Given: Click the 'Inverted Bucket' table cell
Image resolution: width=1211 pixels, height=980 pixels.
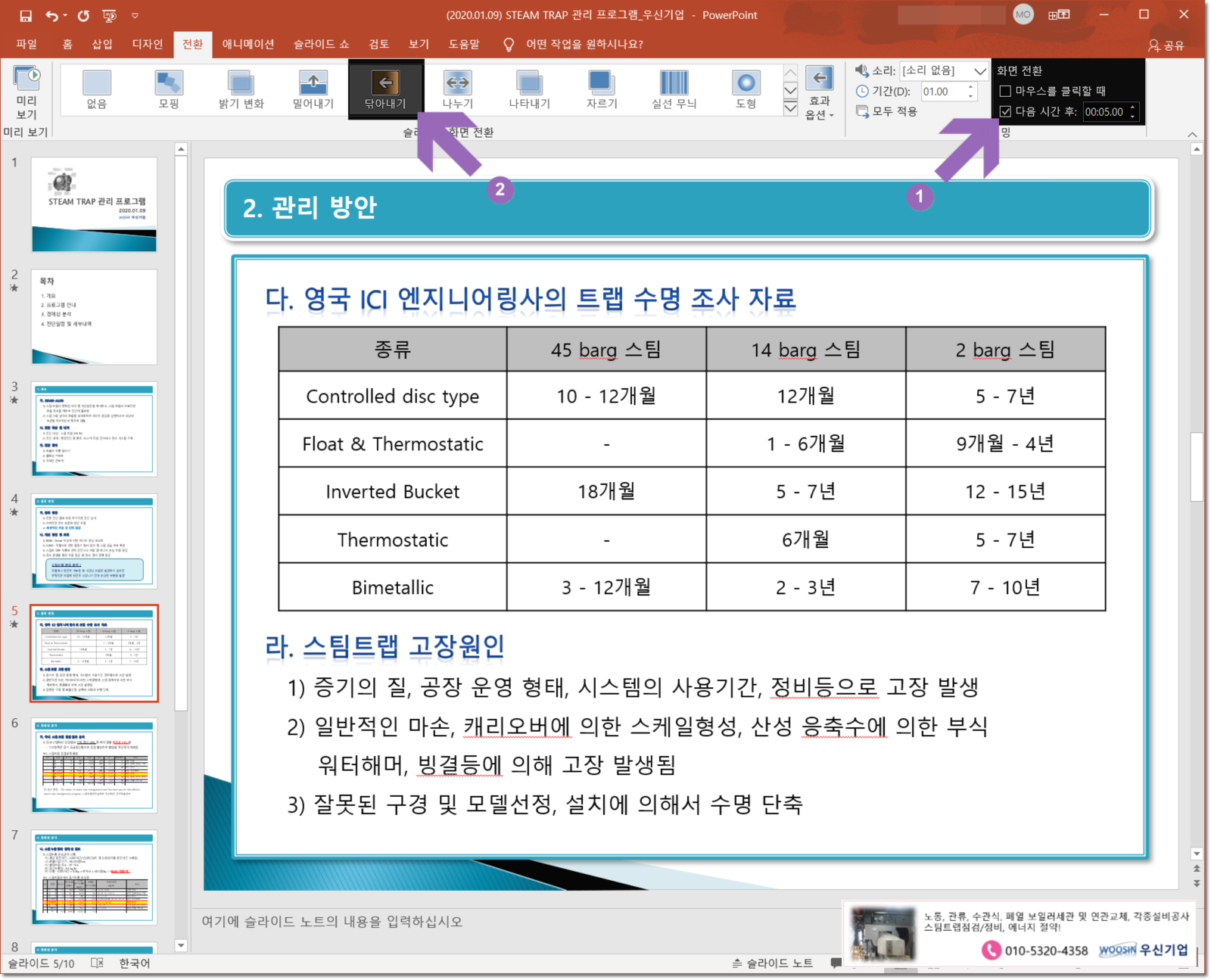Looking at the screenshot, I should (392, 491).
